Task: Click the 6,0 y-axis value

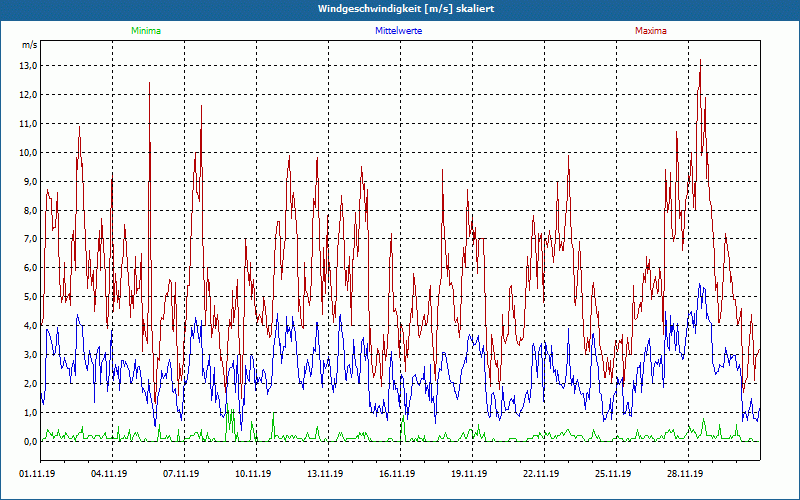Action: tap(30, 268)
